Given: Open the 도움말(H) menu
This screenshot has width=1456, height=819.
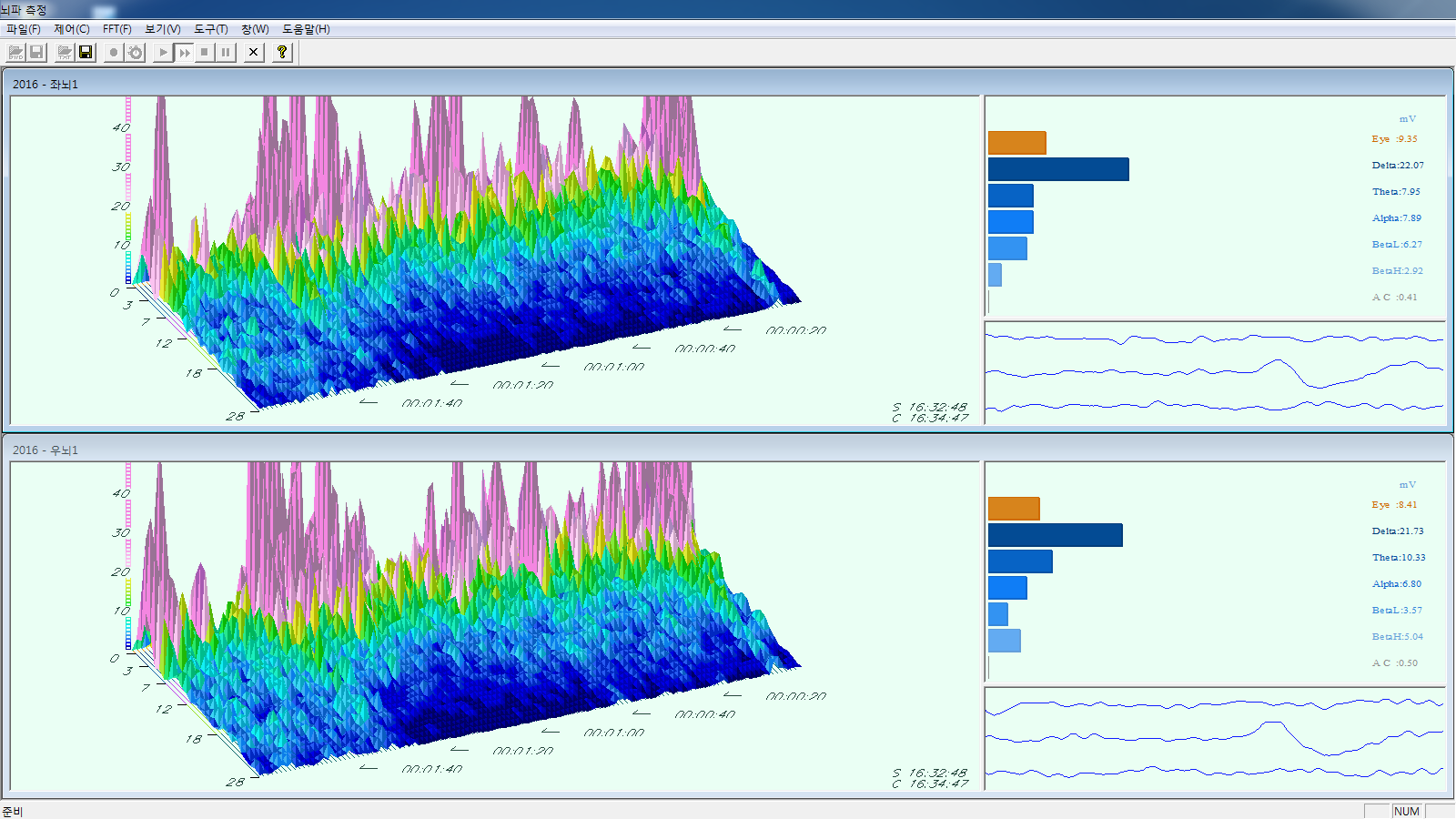Looking at the screenshot, I should pos(306,29).
